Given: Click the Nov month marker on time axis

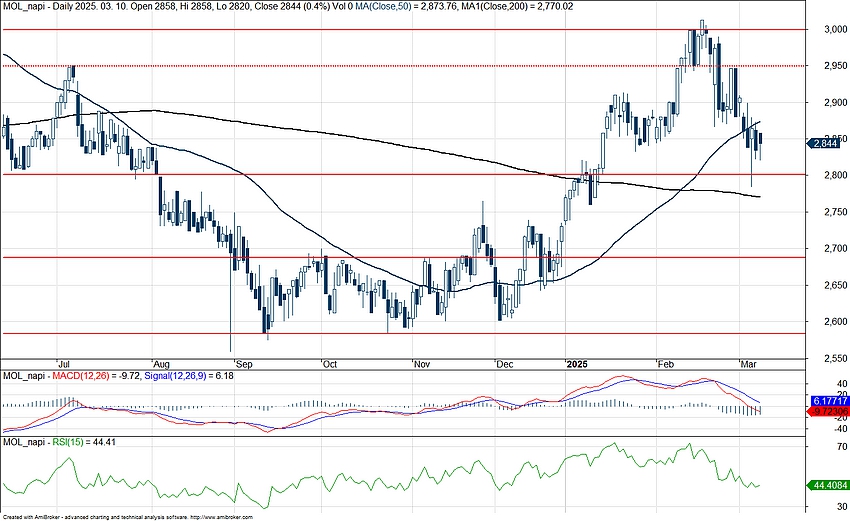Looking at the screenshot, I should [x=421, y=364].
